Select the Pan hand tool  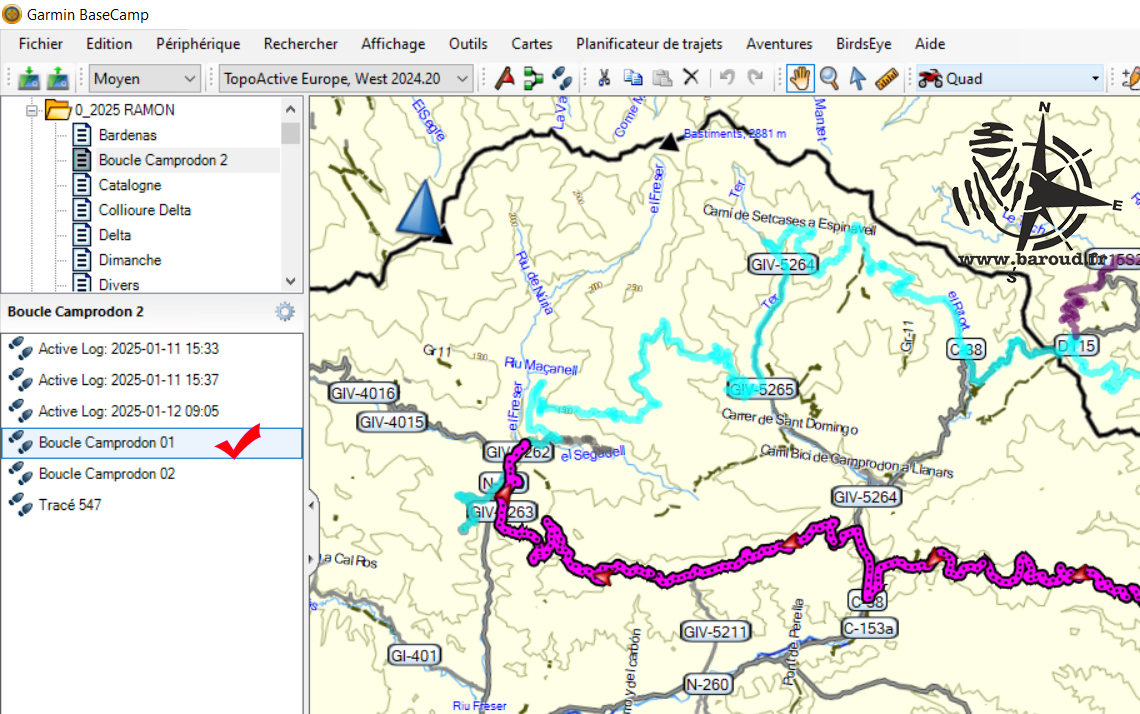coord(800,79)
